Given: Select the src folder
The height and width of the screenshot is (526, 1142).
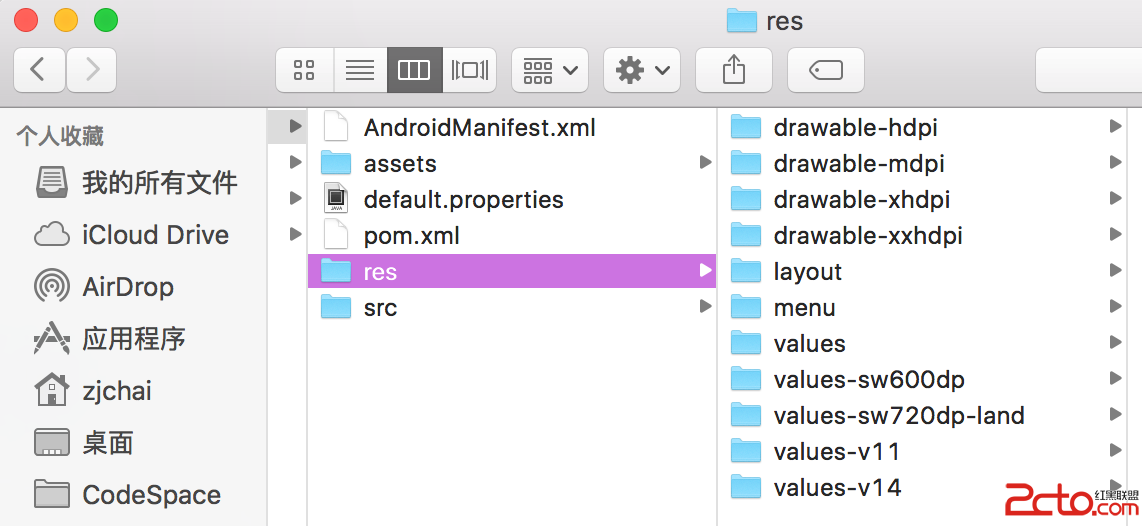Looking at the screenshot, I should coord(380,307).
